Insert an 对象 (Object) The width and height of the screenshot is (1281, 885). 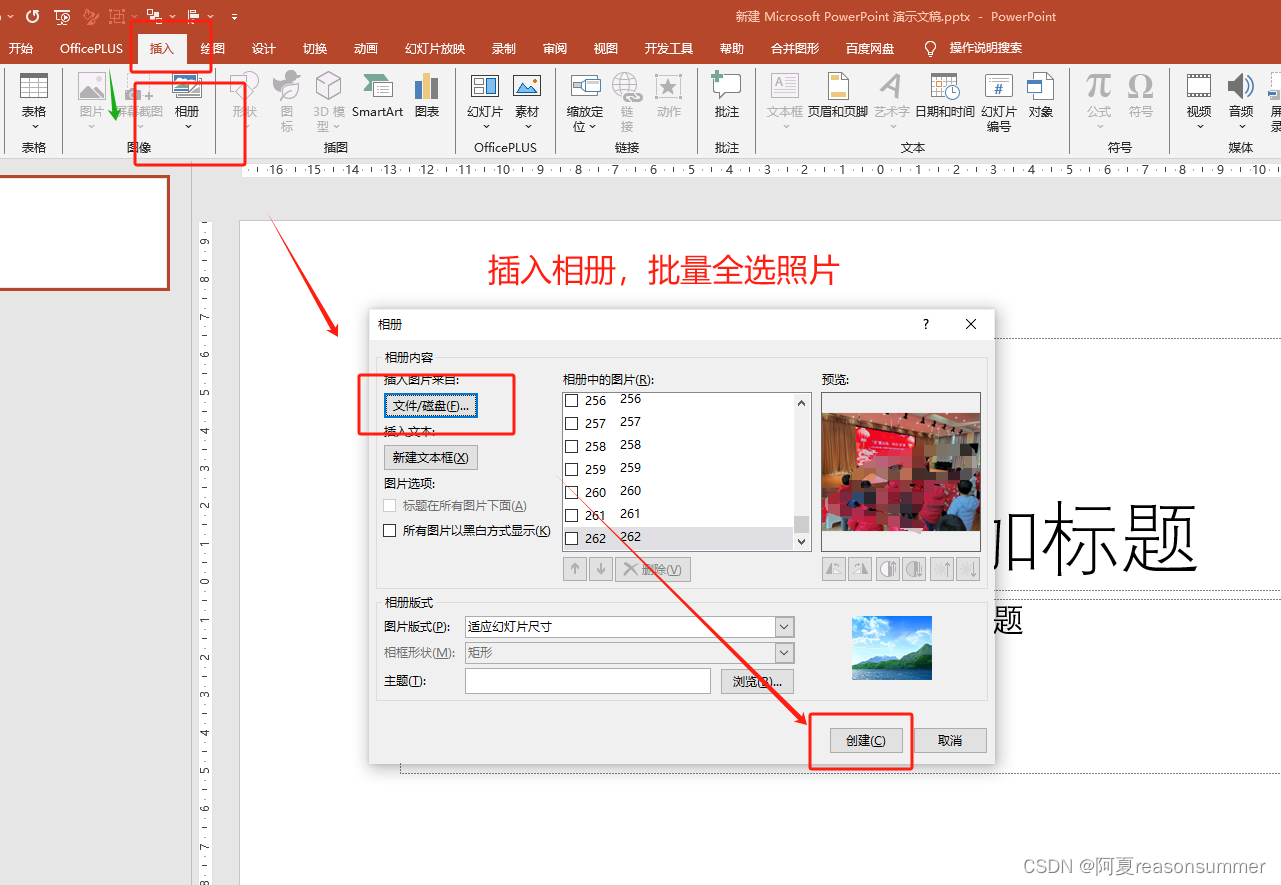(1041, 96)
